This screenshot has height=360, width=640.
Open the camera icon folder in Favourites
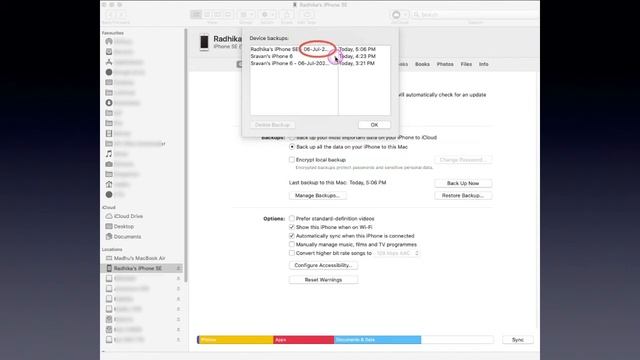tap(109, 164)
